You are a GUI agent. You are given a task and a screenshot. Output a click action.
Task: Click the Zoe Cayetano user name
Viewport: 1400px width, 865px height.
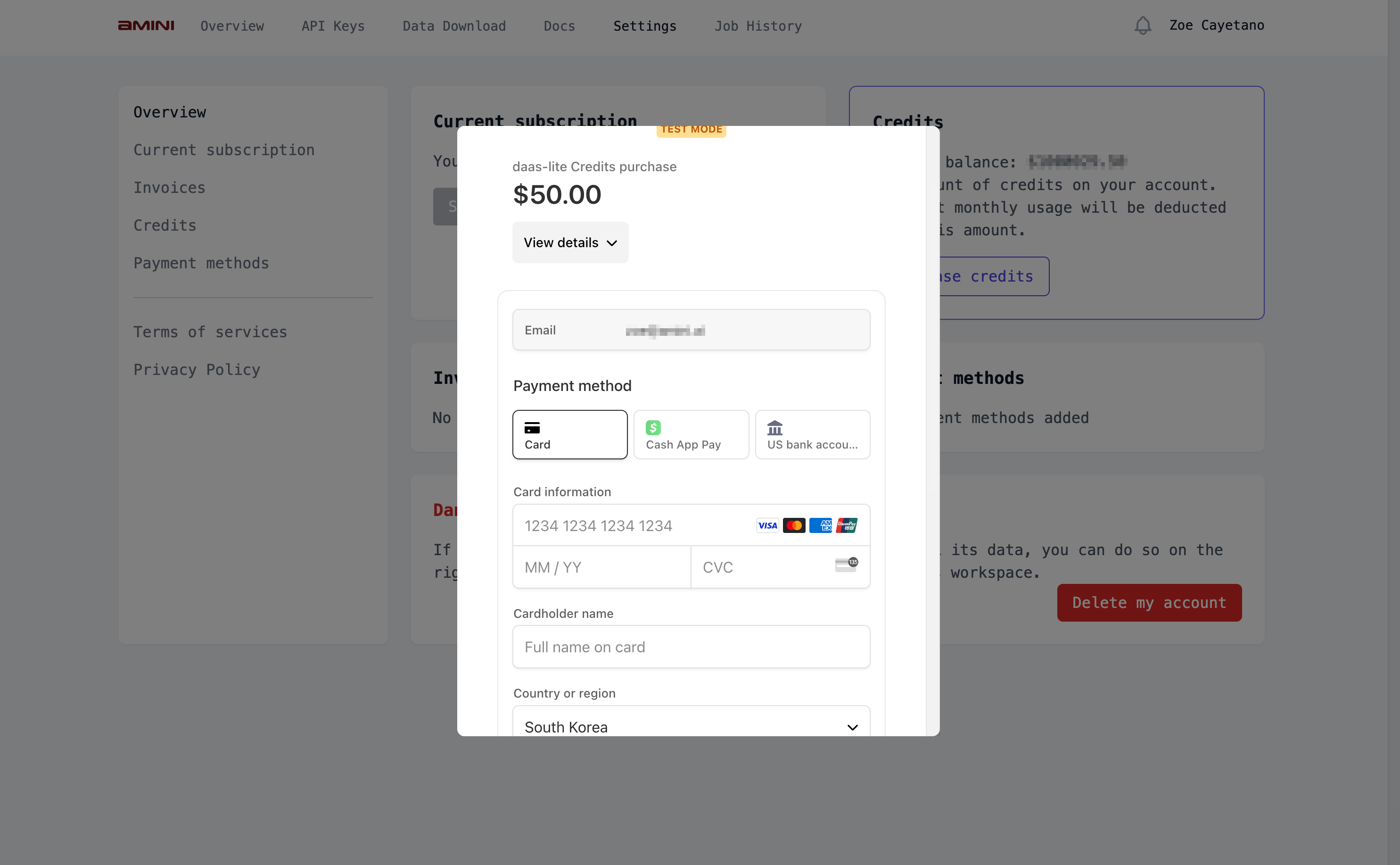point(1217,25)
